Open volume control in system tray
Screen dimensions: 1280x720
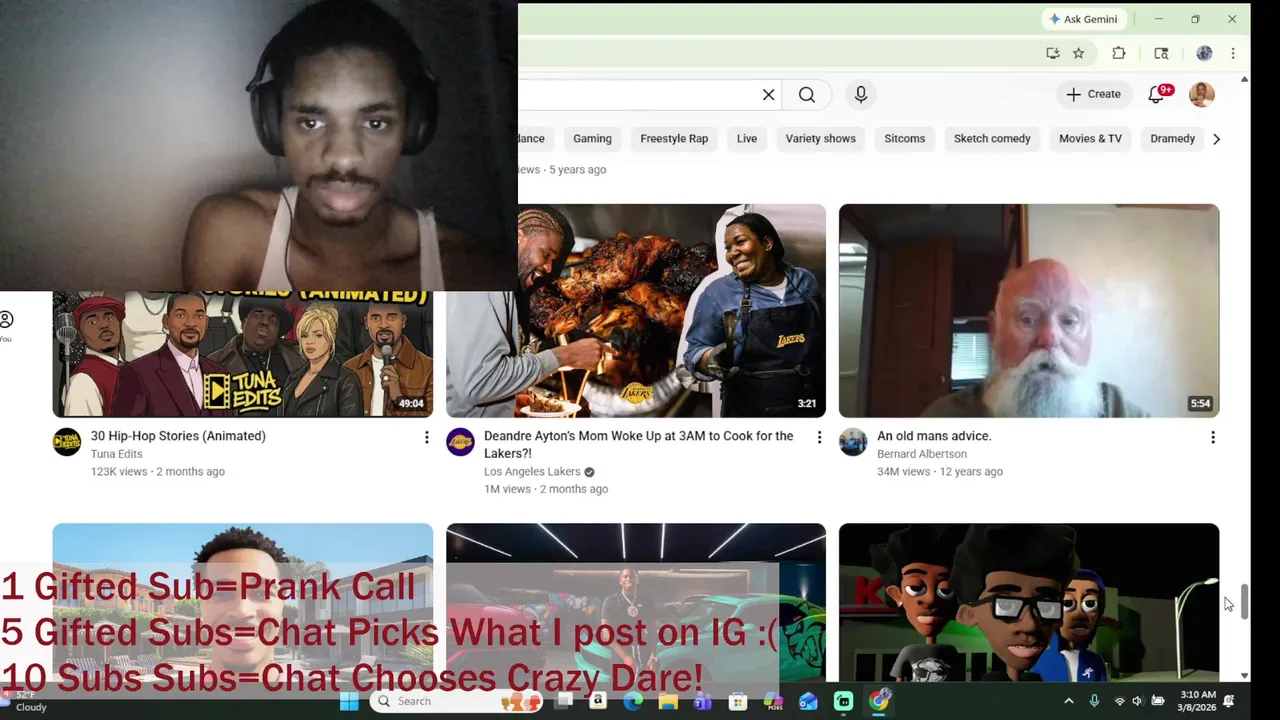pos(1137,701)
